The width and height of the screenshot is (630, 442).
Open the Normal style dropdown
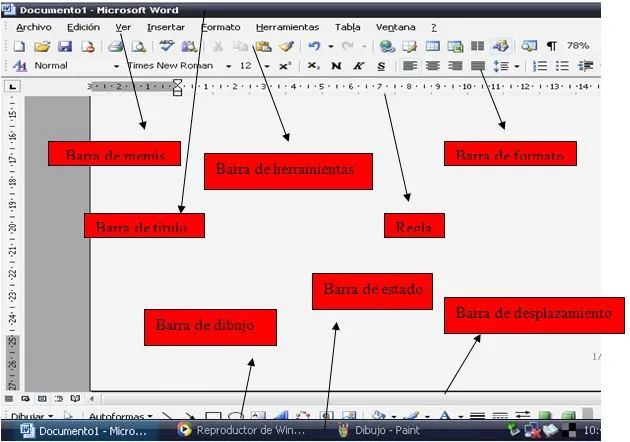coord(116,66)
